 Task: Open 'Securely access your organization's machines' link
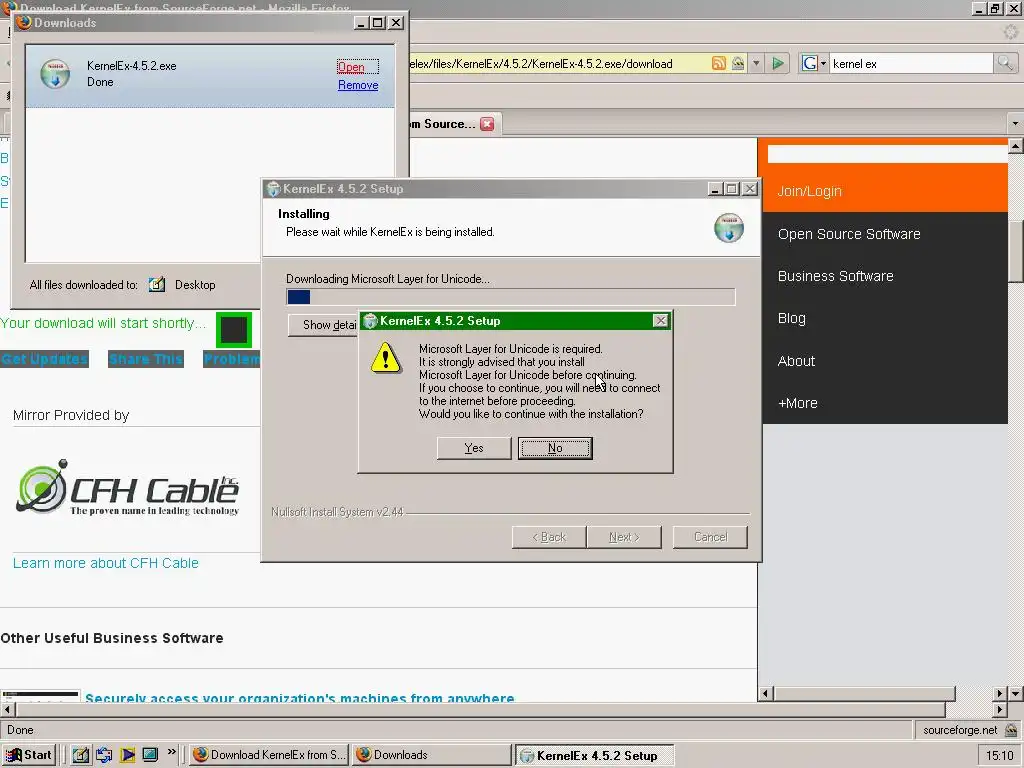pos(300,697)
